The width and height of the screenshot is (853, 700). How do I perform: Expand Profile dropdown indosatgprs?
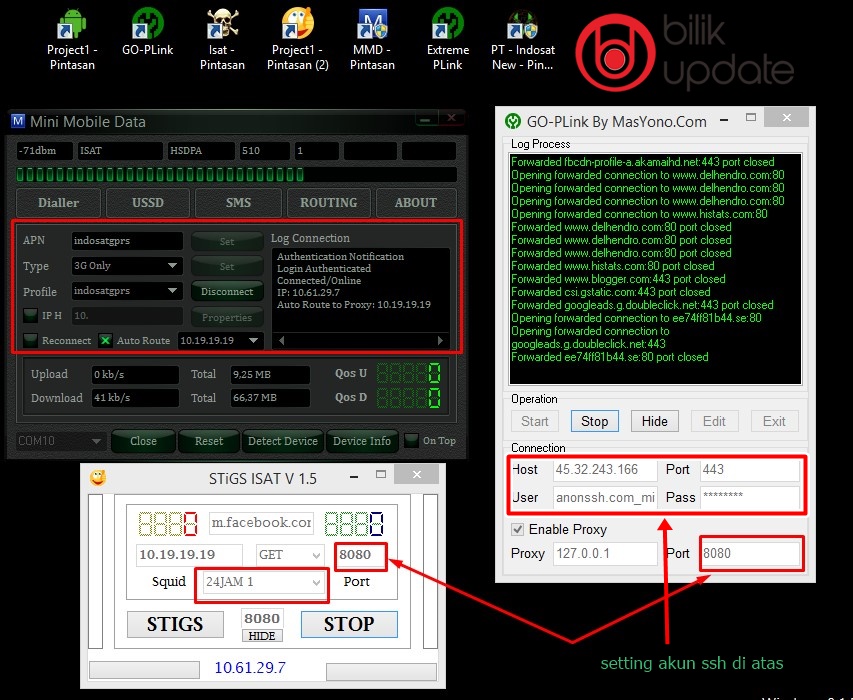point(172,290)
